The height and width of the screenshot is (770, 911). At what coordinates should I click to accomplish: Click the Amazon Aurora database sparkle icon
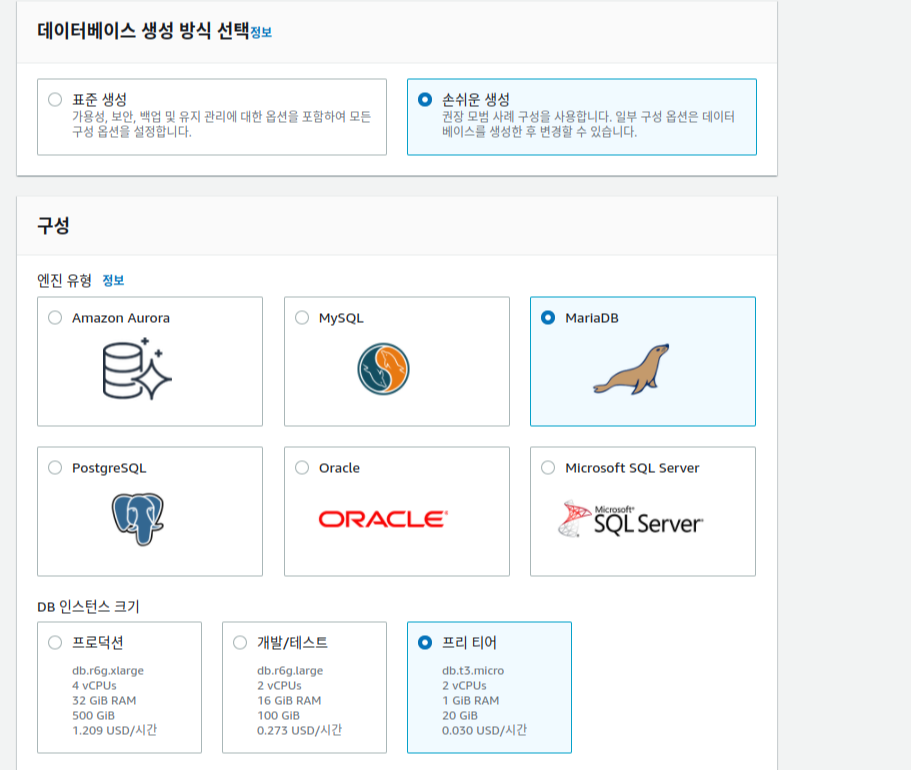click(137, 368)
